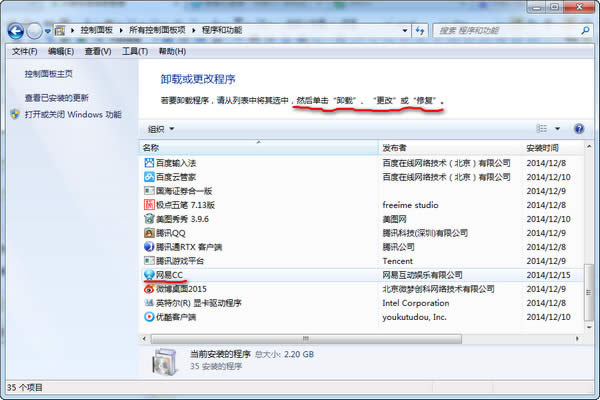This screenshot has height=400, width=600.
Task: Open the 工具(T) menu
Action: 135,51
